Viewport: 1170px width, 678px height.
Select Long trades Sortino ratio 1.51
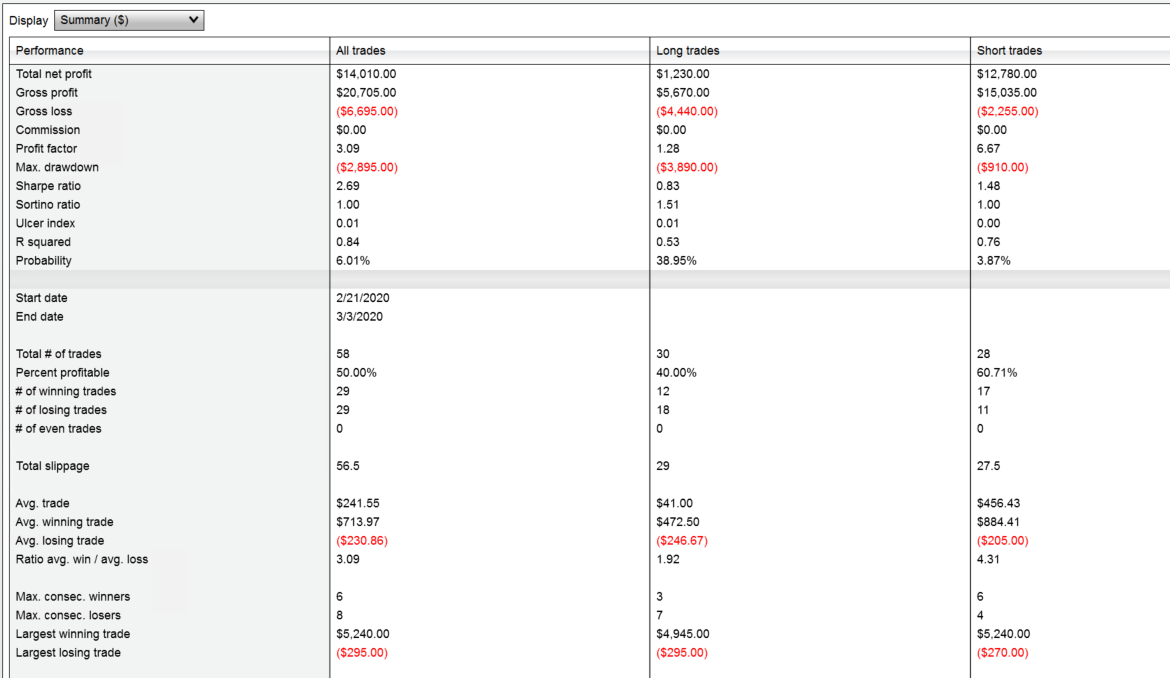click(667, 204)
